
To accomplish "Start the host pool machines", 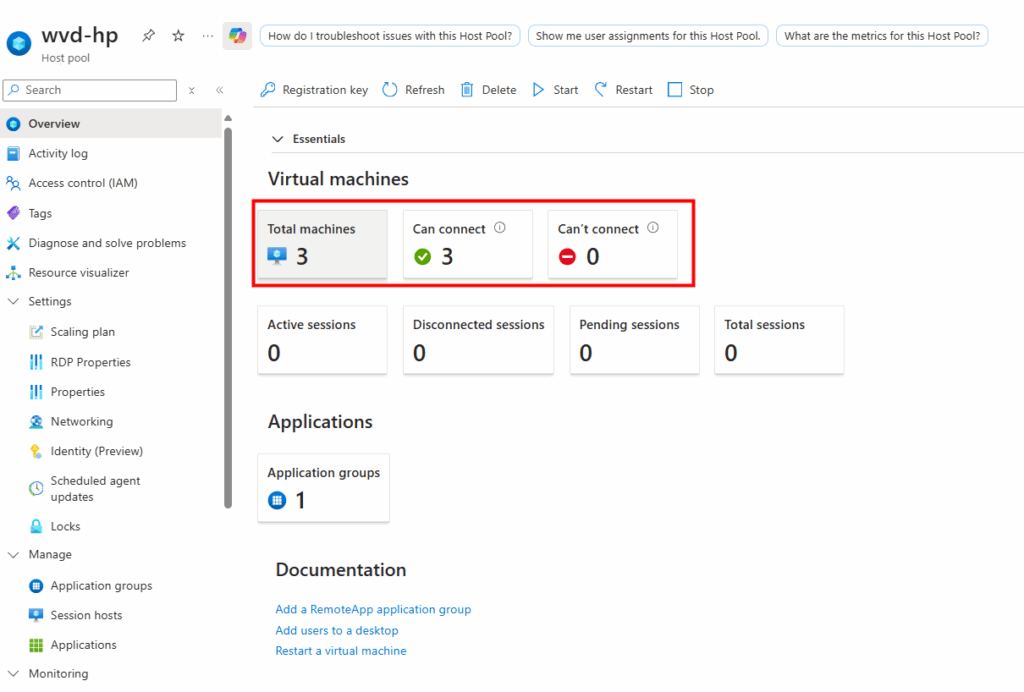I will point(555,90).
